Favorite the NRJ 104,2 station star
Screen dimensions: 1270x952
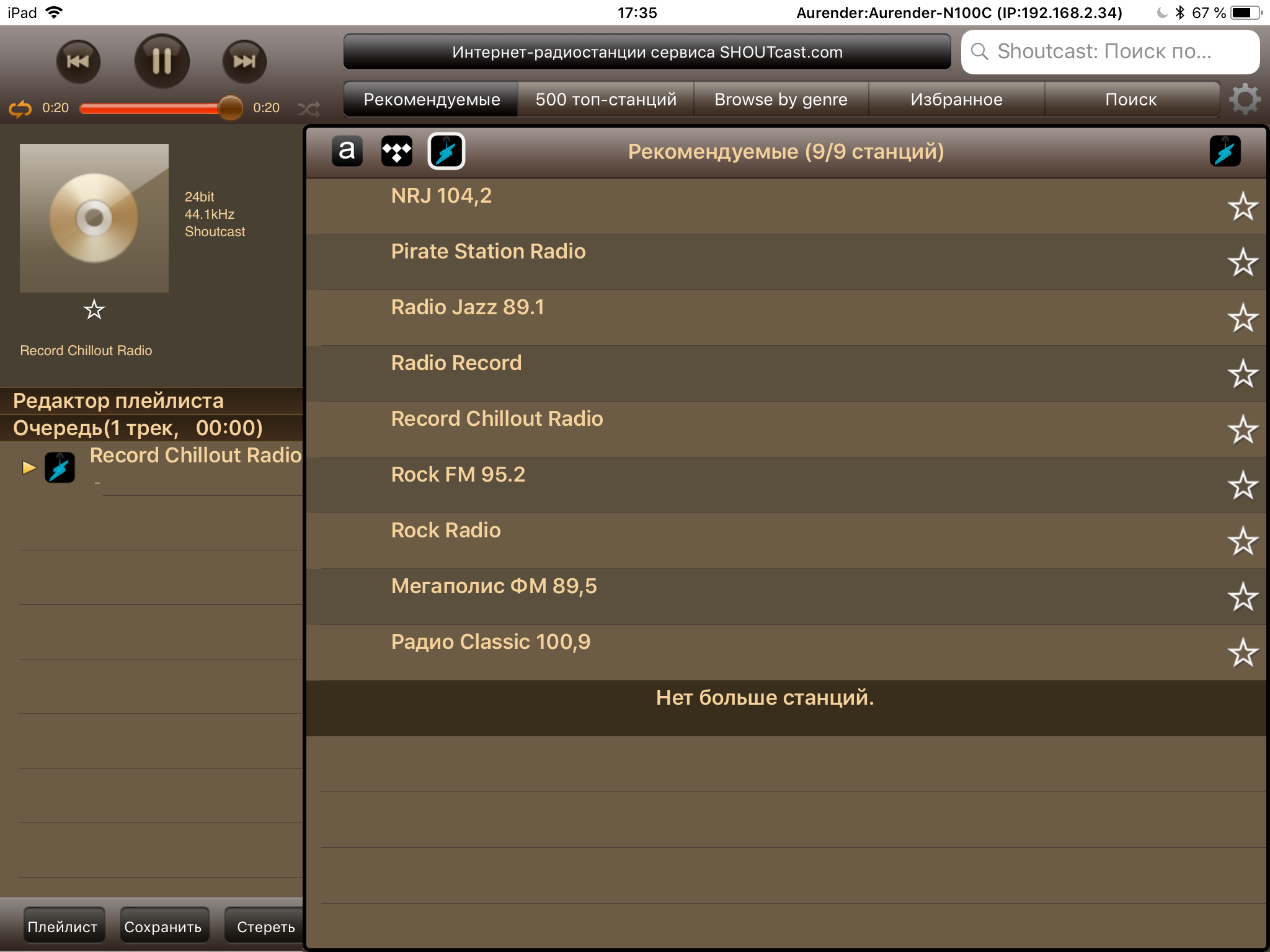[x=1243, y=206]
